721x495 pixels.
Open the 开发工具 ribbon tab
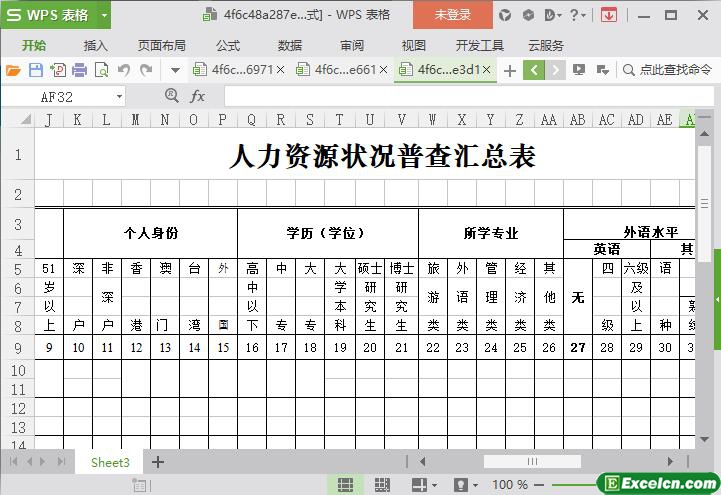tap(480, 46)
